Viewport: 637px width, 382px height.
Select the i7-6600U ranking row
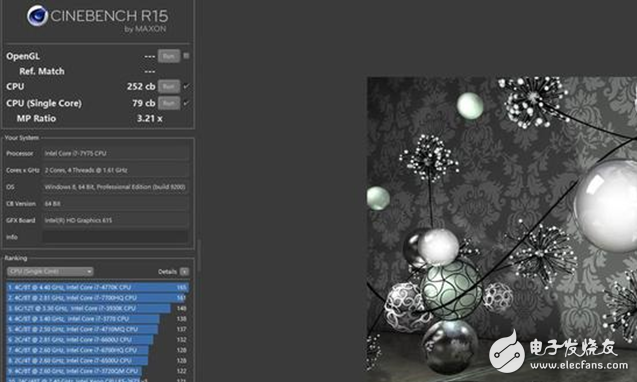coord(98,340)
